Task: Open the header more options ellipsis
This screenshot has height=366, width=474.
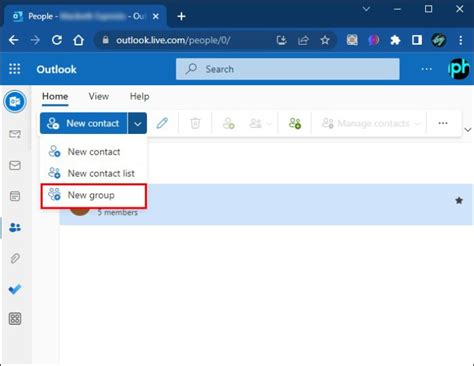Action: click(x=426, y=69)
